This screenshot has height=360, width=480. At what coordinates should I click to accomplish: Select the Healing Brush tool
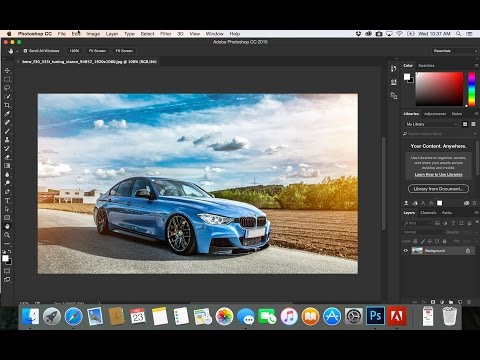[x=7, y=123]
